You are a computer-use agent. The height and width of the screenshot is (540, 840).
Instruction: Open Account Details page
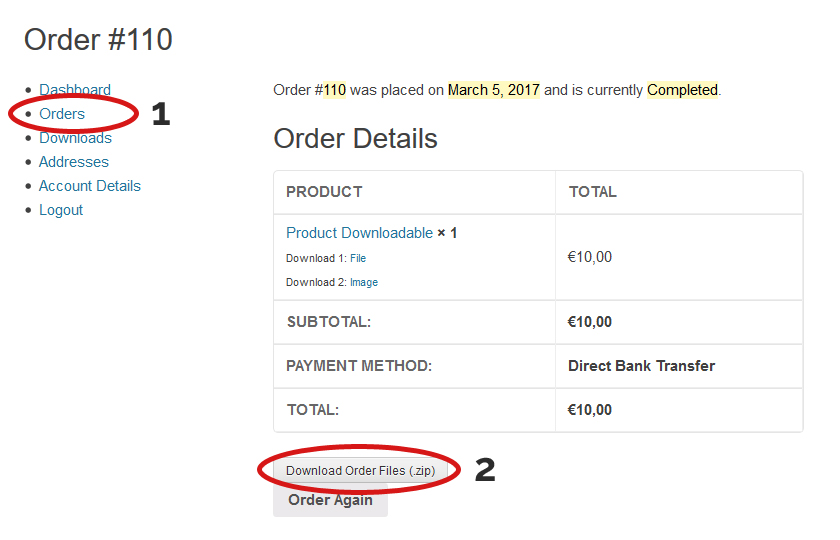[x=90, y=186]
